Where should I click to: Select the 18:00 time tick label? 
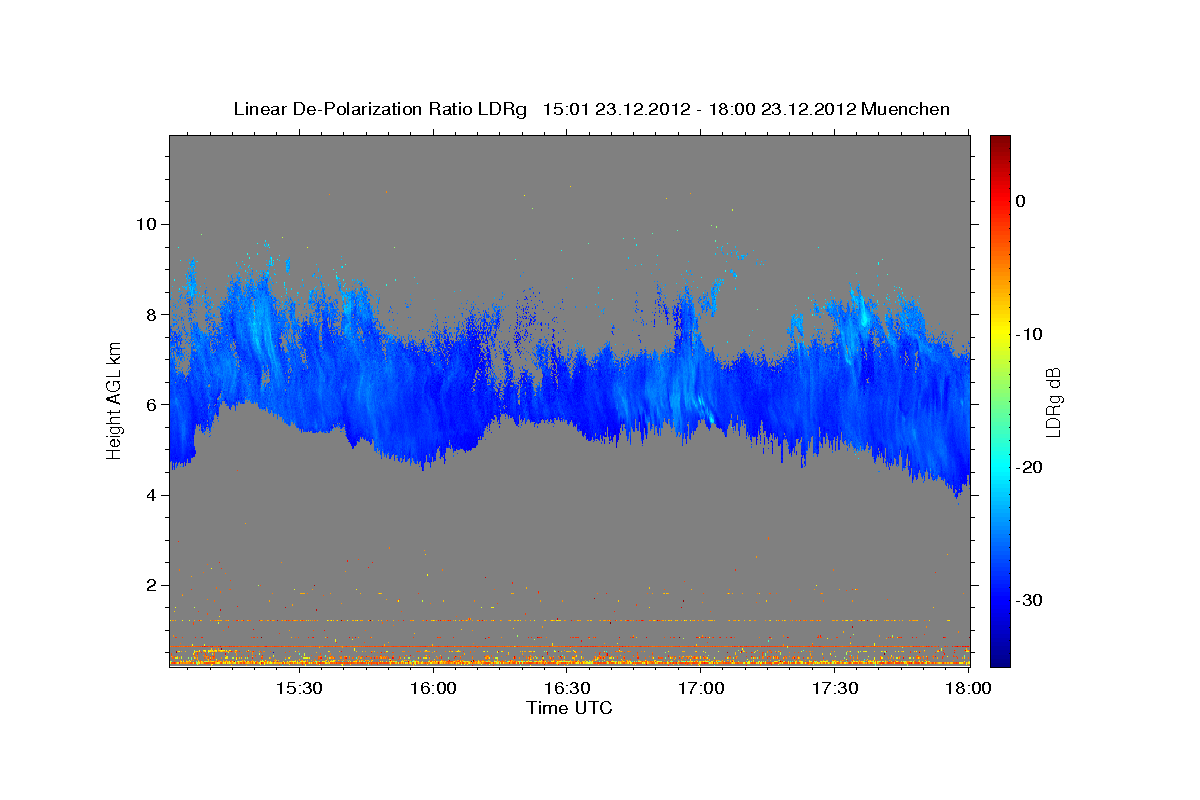(967, 688)
